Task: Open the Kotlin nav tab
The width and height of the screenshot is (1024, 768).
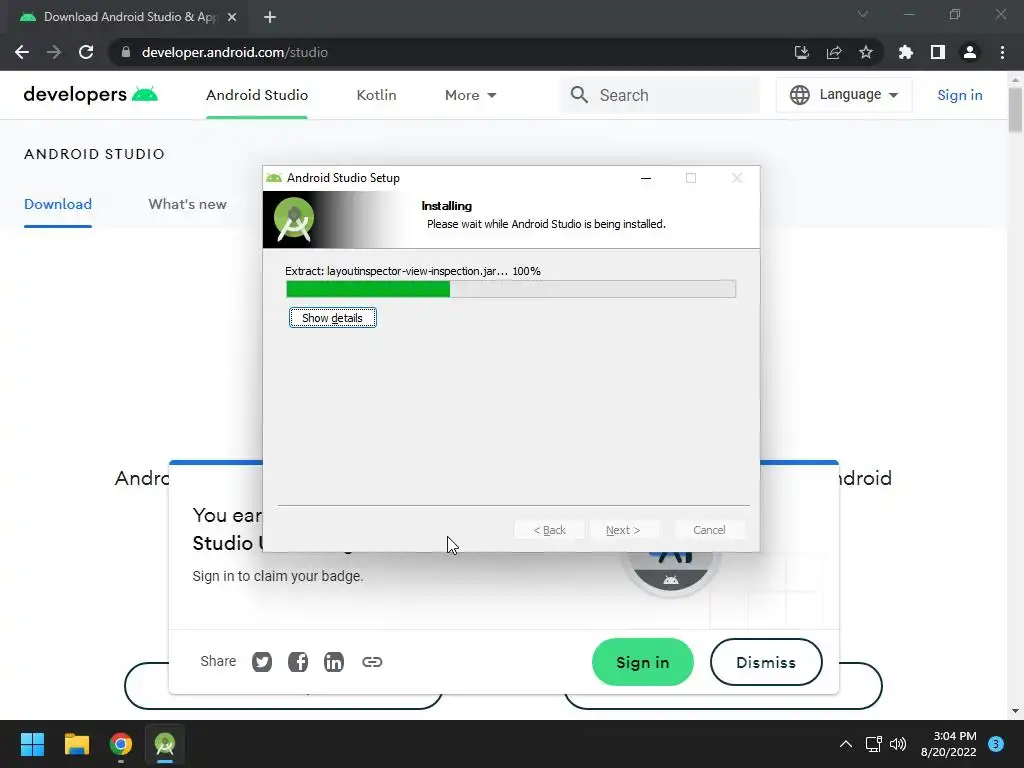Action: coord(376,95)
